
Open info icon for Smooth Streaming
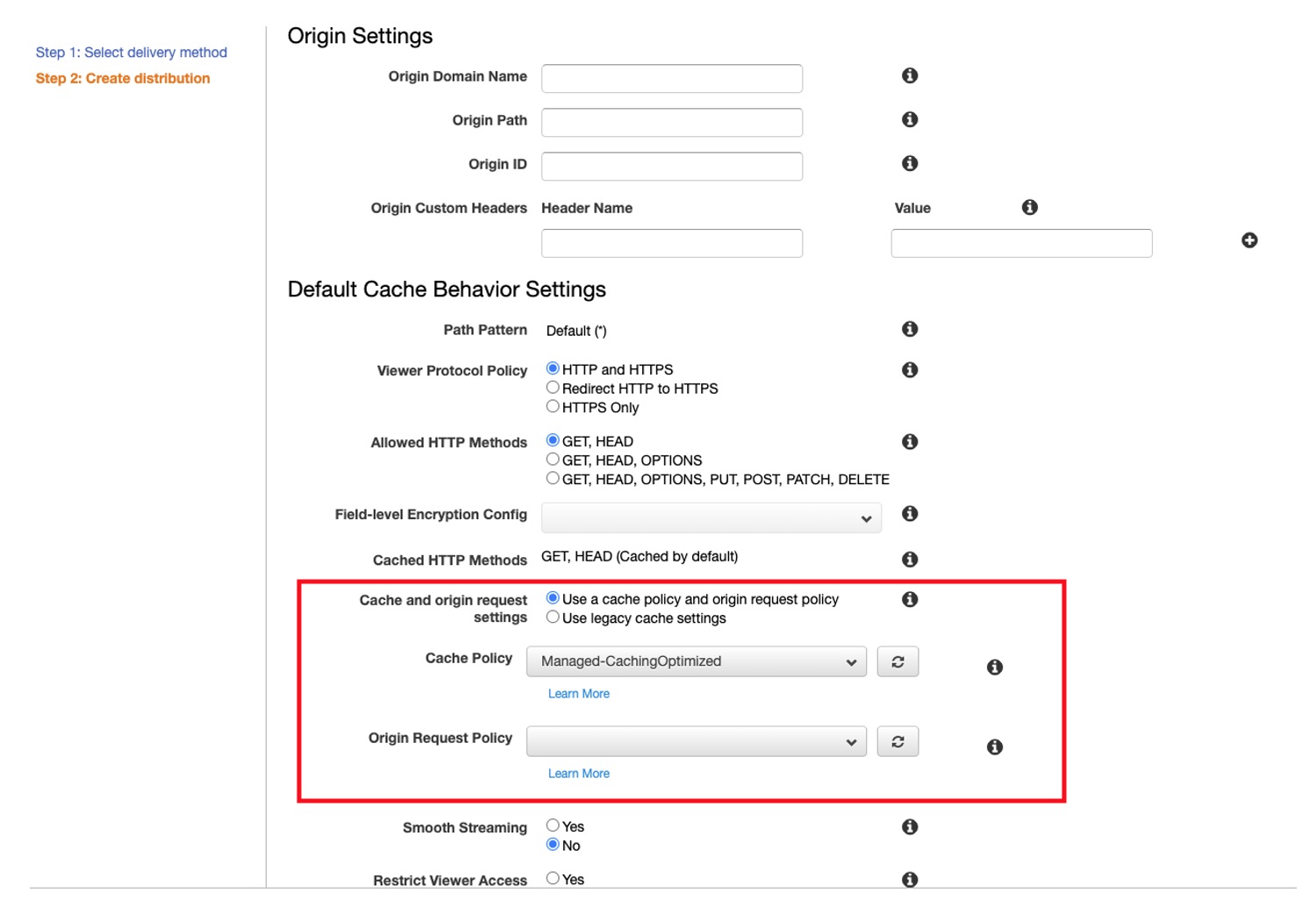tap(910, 827)
